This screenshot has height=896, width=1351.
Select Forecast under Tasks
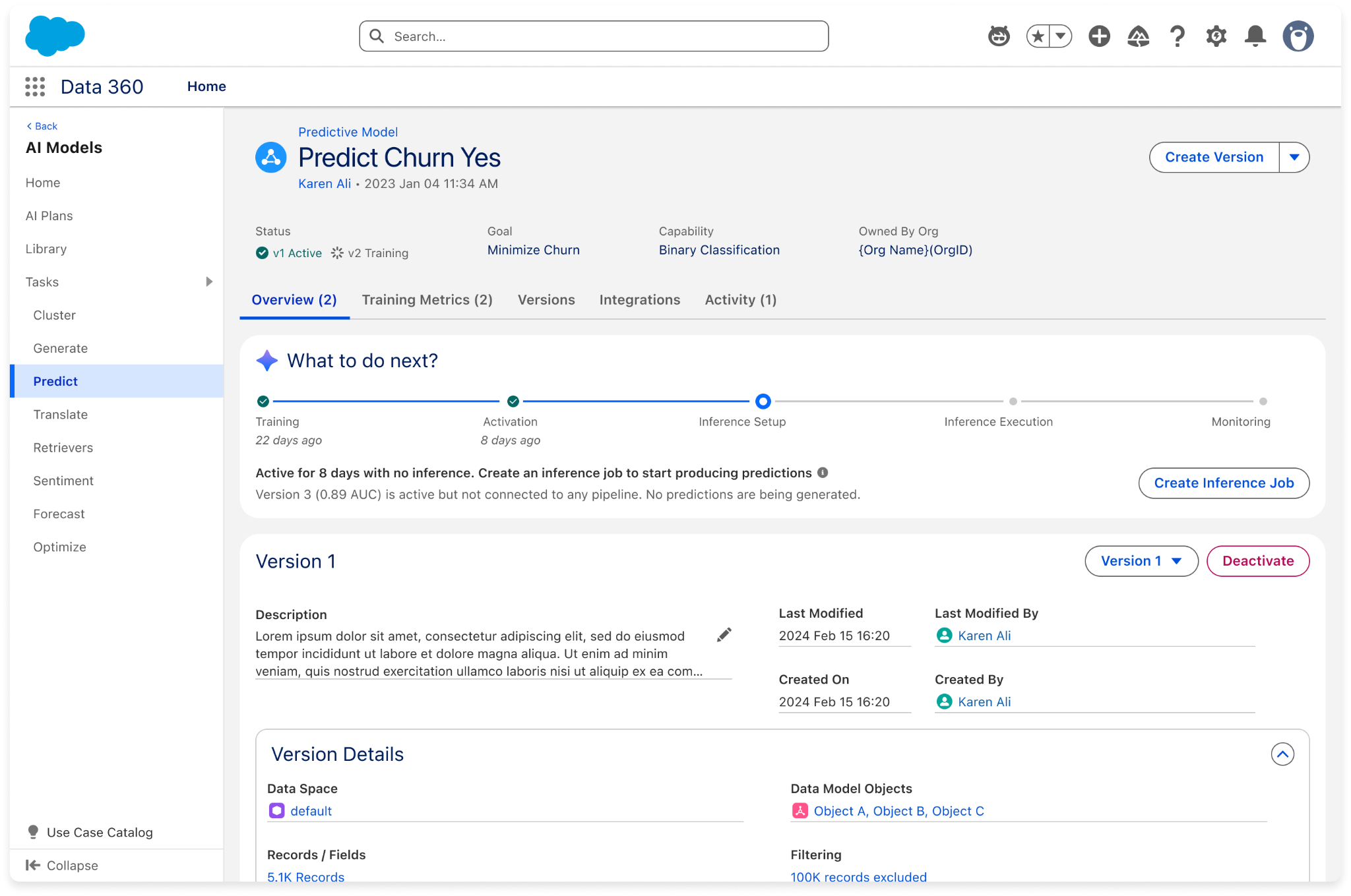point(116,514)
